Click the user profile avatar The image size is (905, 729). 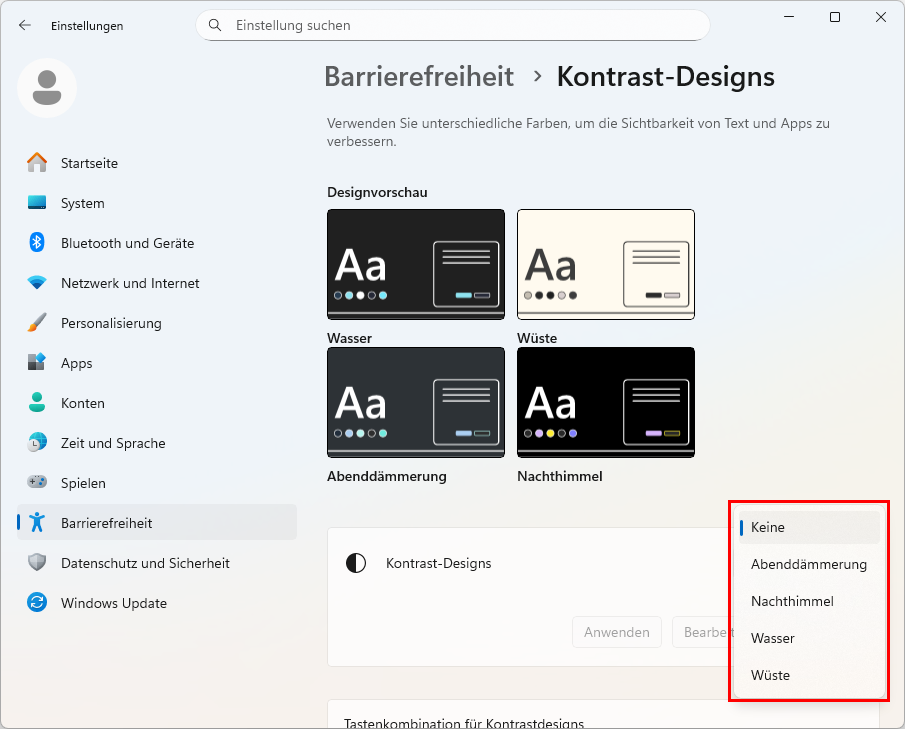point(47,88)
